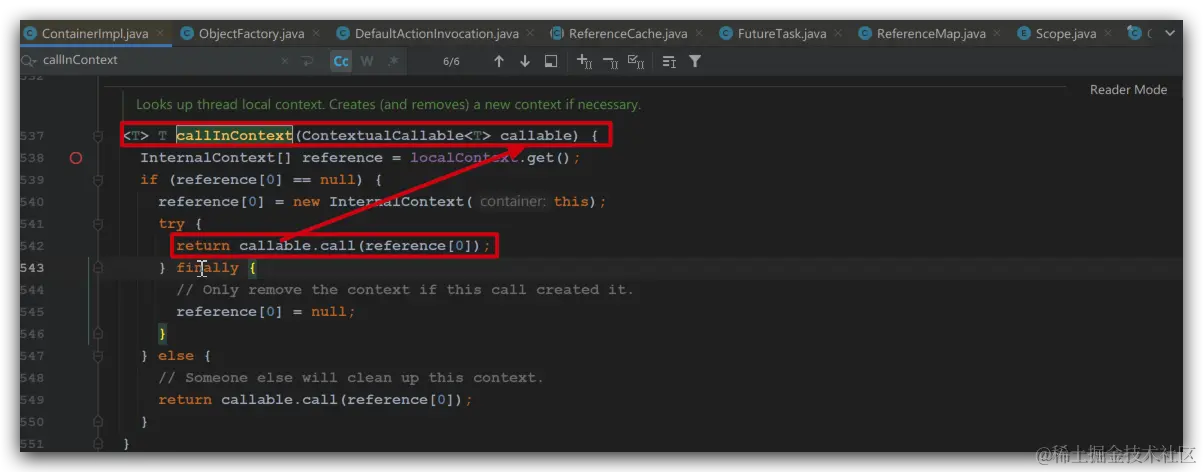Go to next occurrence arrow
Image resolution: width=1203 pixels, height=472 pixels.
[525, 61]
